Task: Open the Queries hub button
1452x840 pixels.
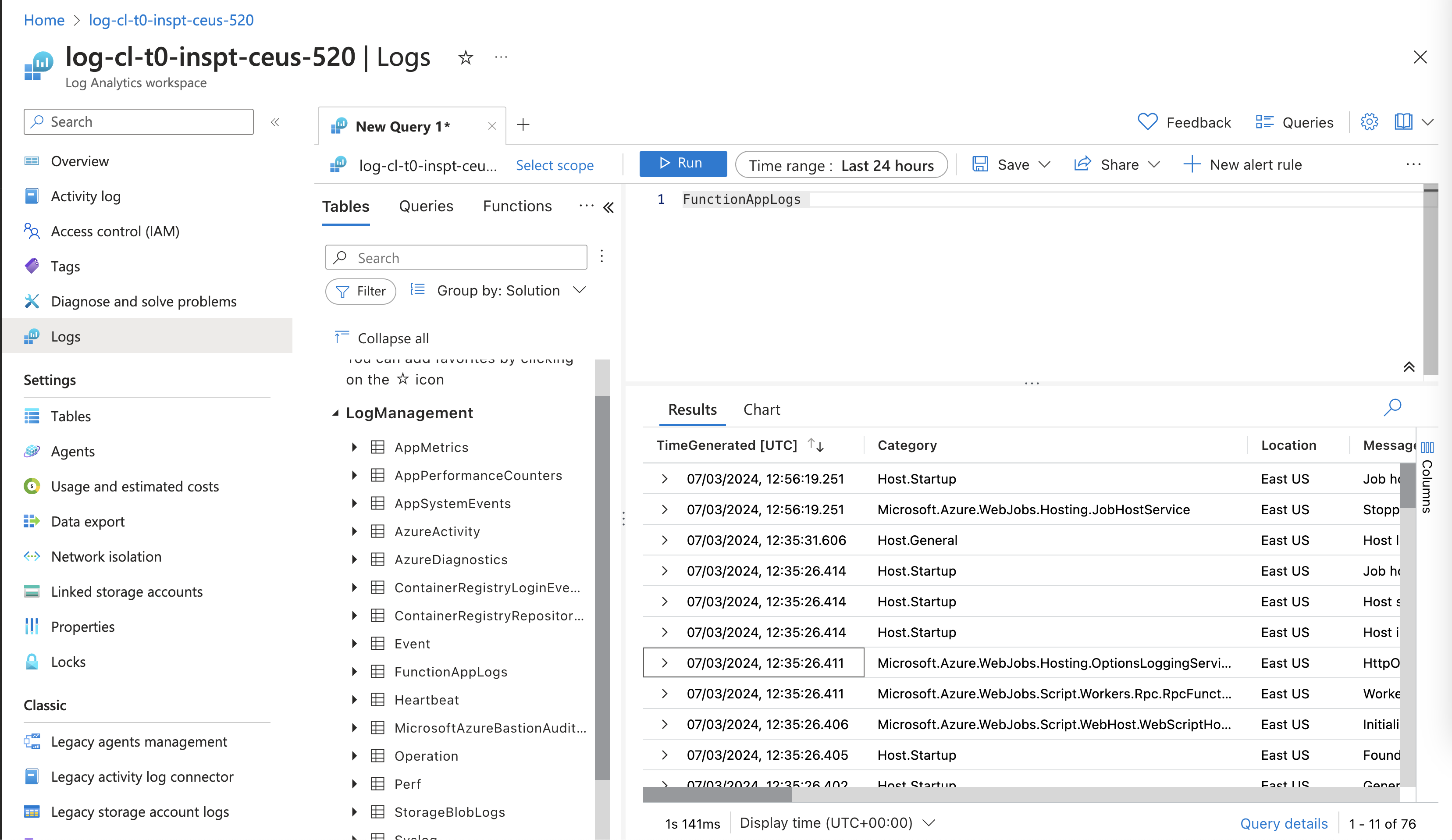Action: tap(1294, 122)
